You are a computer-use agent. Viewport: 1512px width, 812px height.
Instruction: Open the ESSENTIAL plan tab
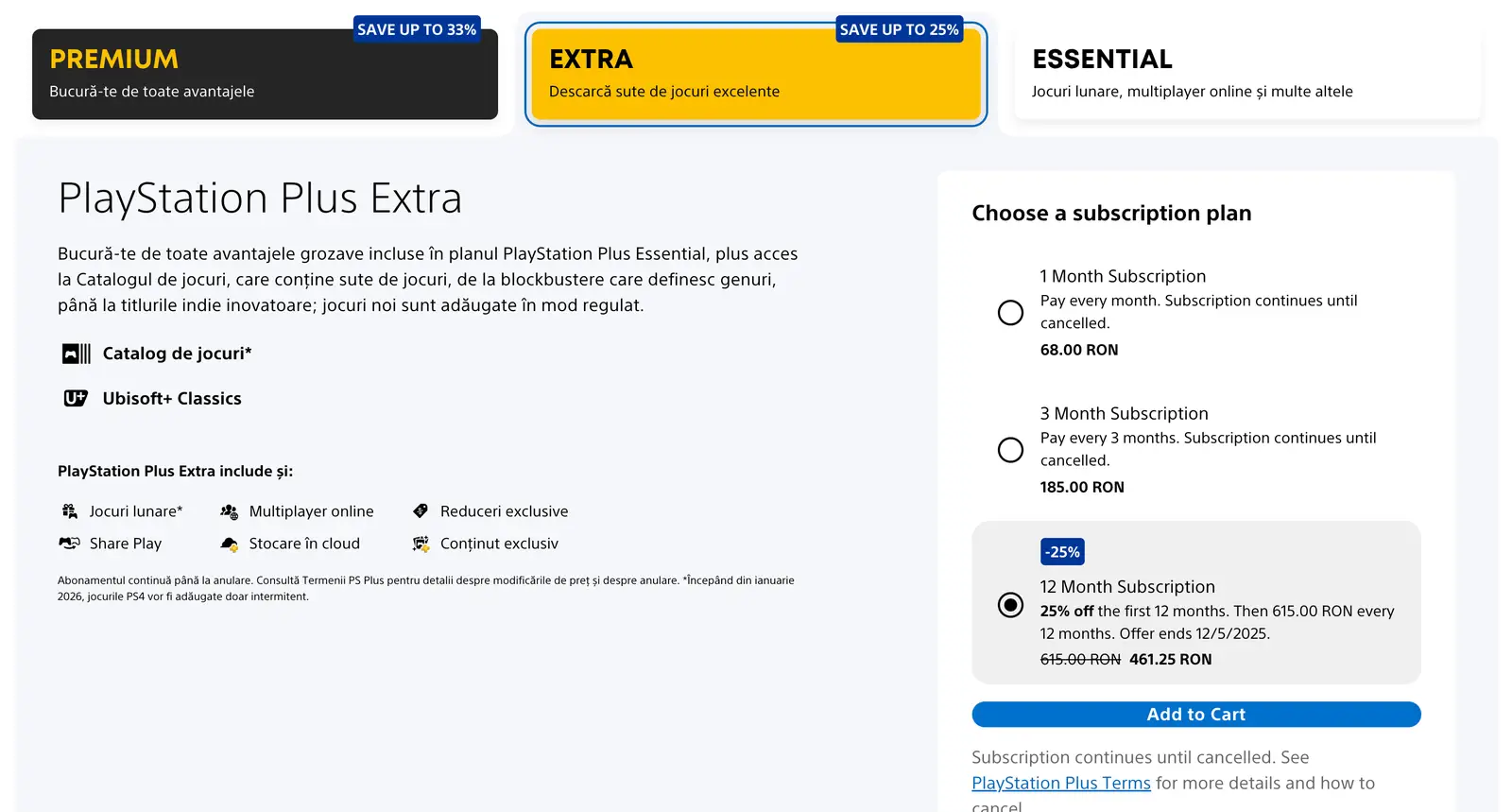pos(1246,75)
